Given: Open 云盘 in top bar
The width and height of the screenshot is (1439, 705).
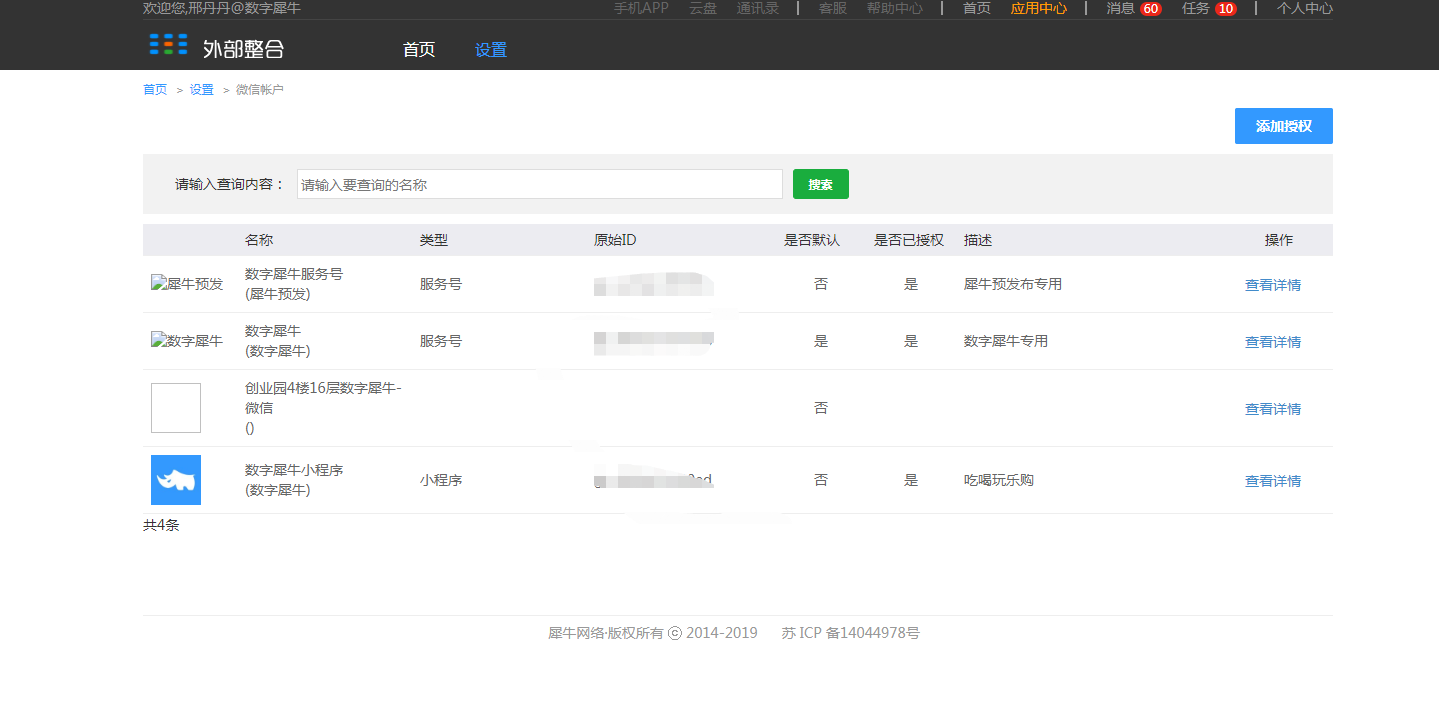Looking at the screenshot, I should [x=703, y=8].
